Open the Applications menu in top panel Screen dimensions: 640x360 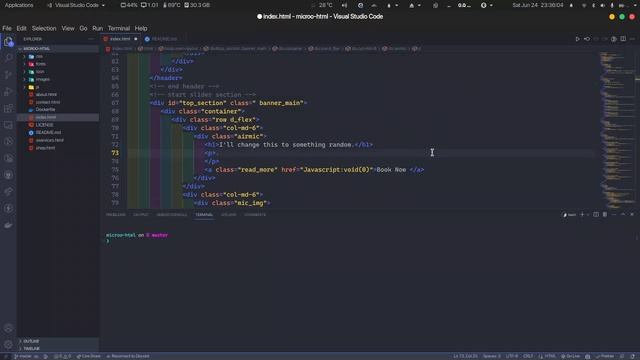pos(19,5)
